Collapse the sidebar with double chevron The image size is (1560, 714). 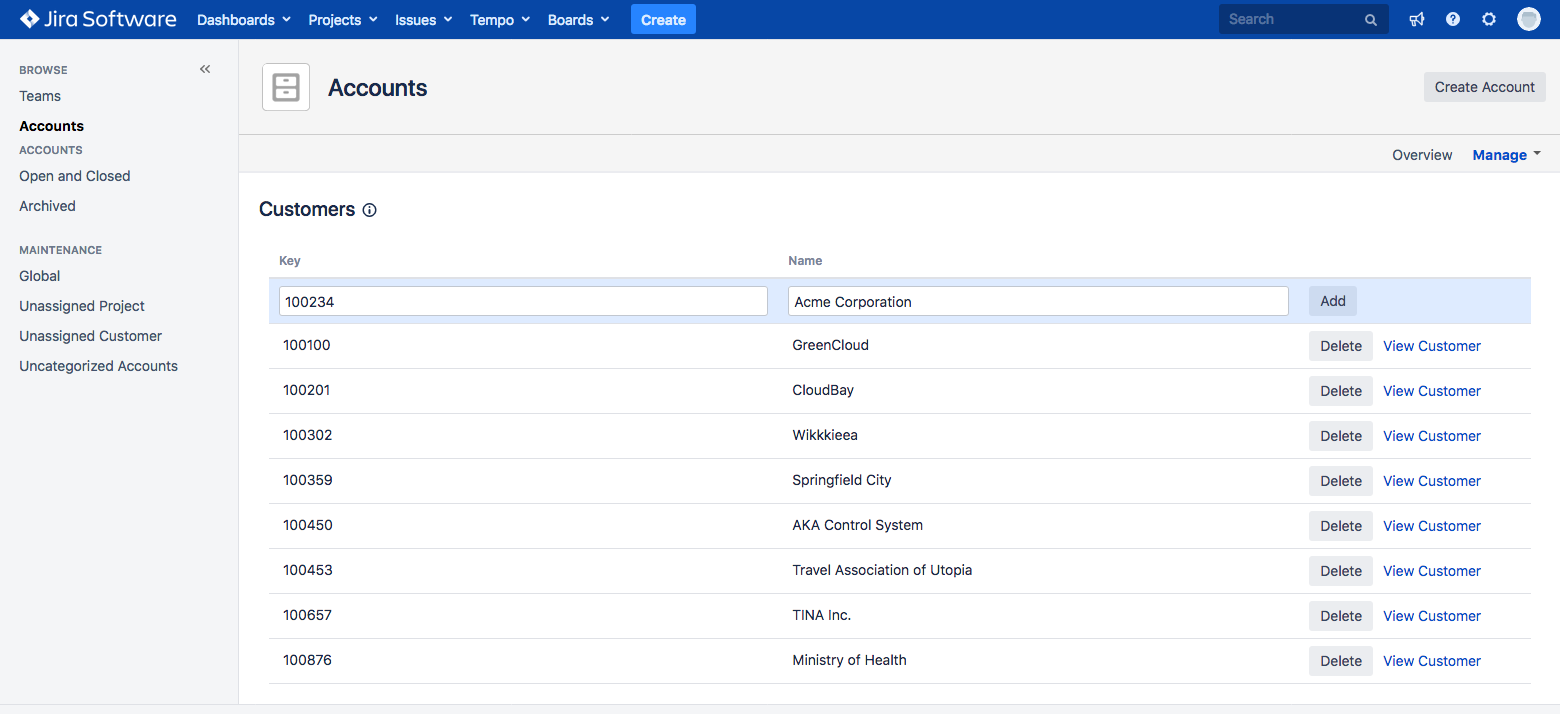(205, 69)
